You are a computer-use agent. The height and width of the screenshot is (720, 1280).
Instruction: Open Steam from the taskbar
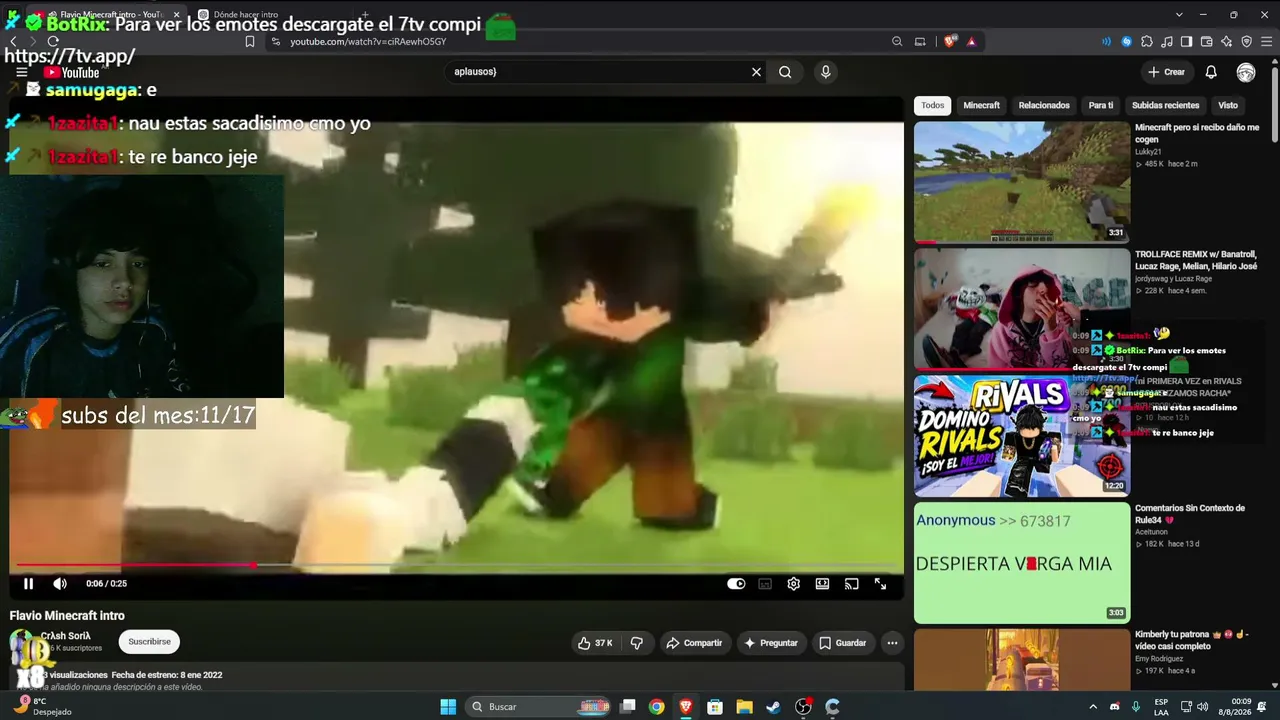[773, 707]
